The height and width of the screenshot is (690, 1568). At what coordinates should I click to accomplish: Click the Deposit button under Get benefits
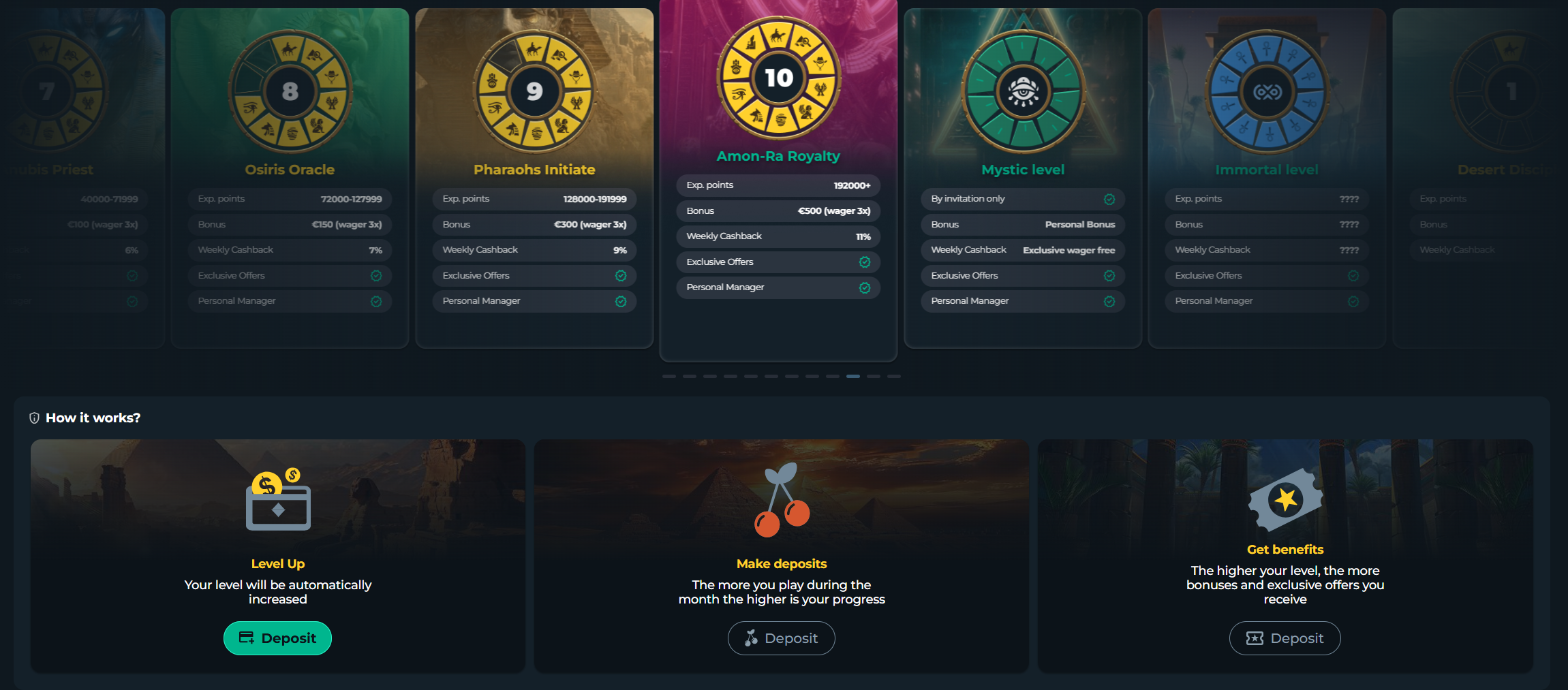pyautogui.click(x=1285, y=638)
